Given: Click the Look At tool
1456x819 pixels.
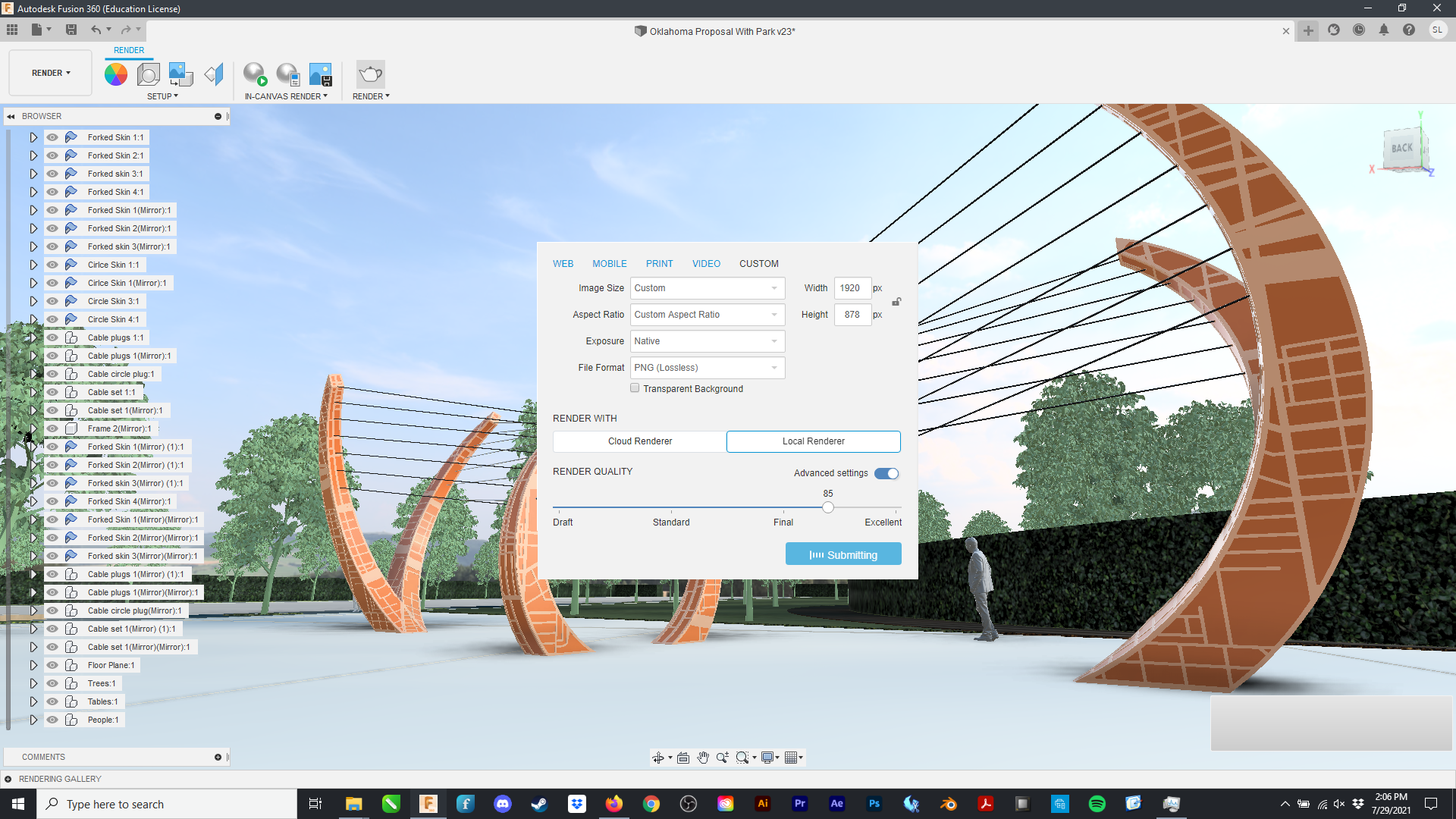Looking at the screenshot, I should click(x=683, y=758).
